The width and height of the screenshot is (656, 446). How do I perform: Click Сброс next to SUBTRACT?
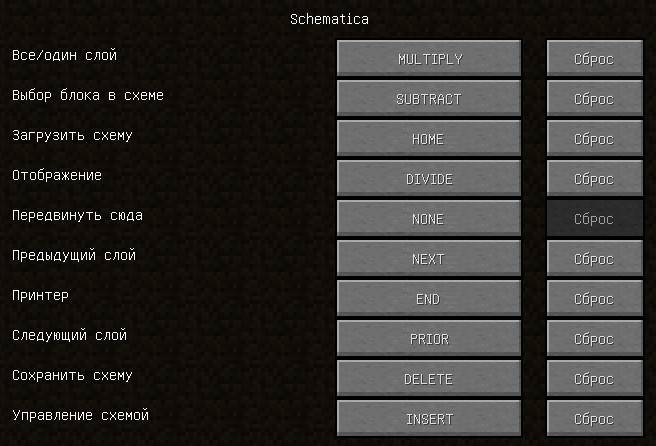click(594, 99)
